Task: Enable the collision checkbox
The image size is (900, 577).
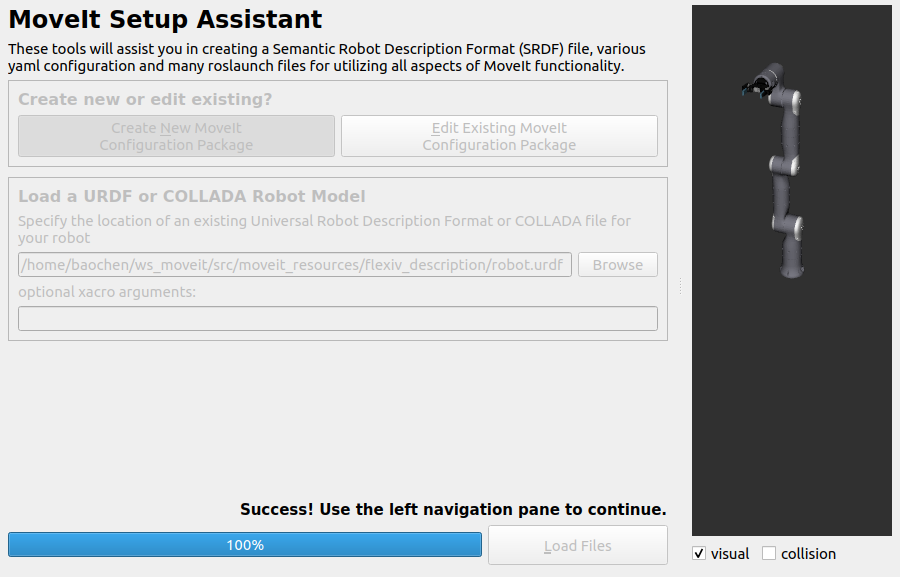Action: [x=769, y=553]
